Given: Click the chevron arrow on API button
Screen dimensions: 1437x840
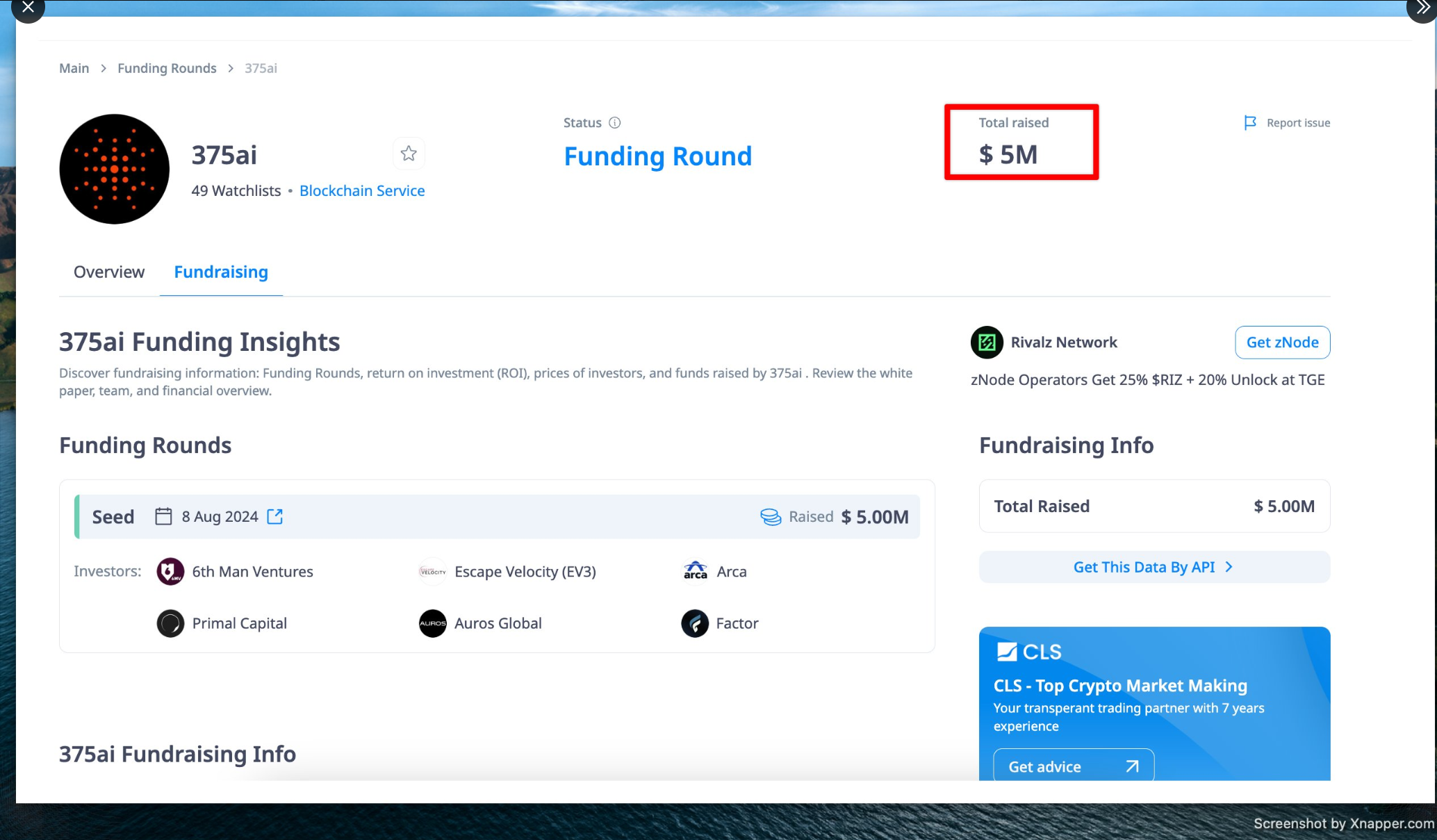Looking at the screenshot, I should click(x=1229, y=567).
